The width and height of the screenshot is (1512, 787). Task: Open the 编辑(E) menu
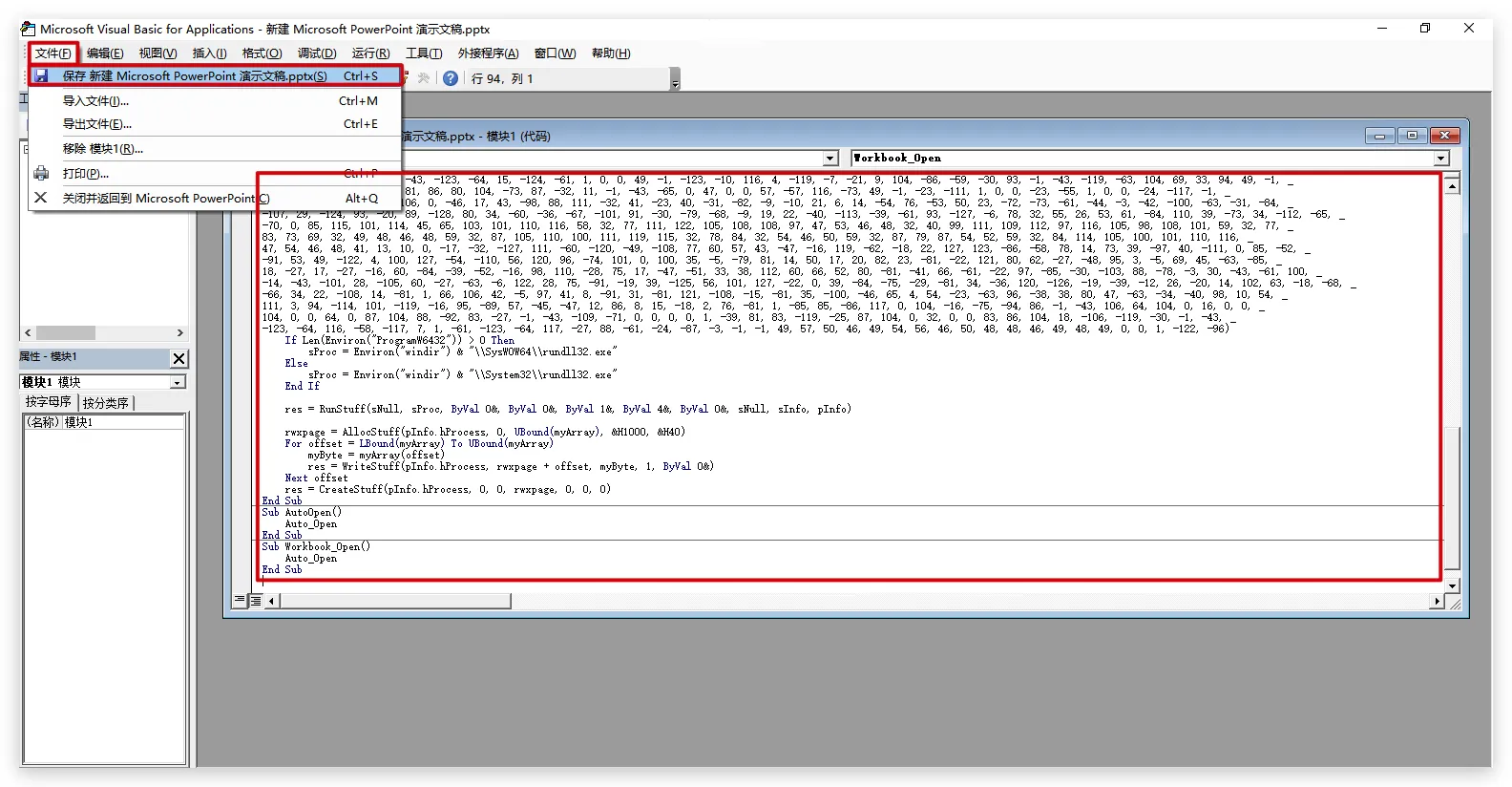[x=105, y=53]
